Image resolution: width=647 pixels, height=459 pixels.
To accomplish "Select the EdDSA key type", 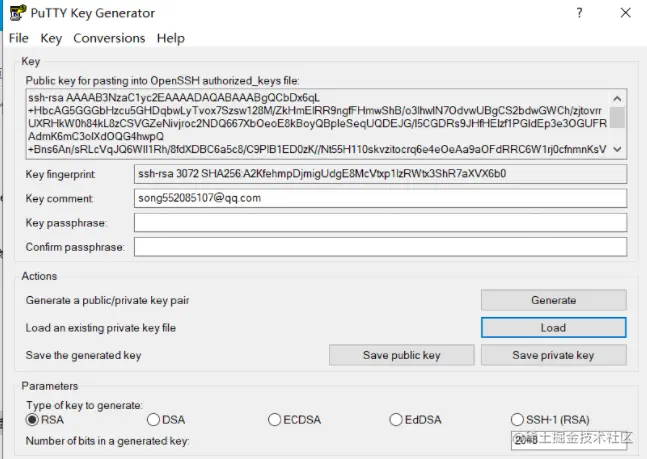I will pyautogui.click(x=415, y=420).
